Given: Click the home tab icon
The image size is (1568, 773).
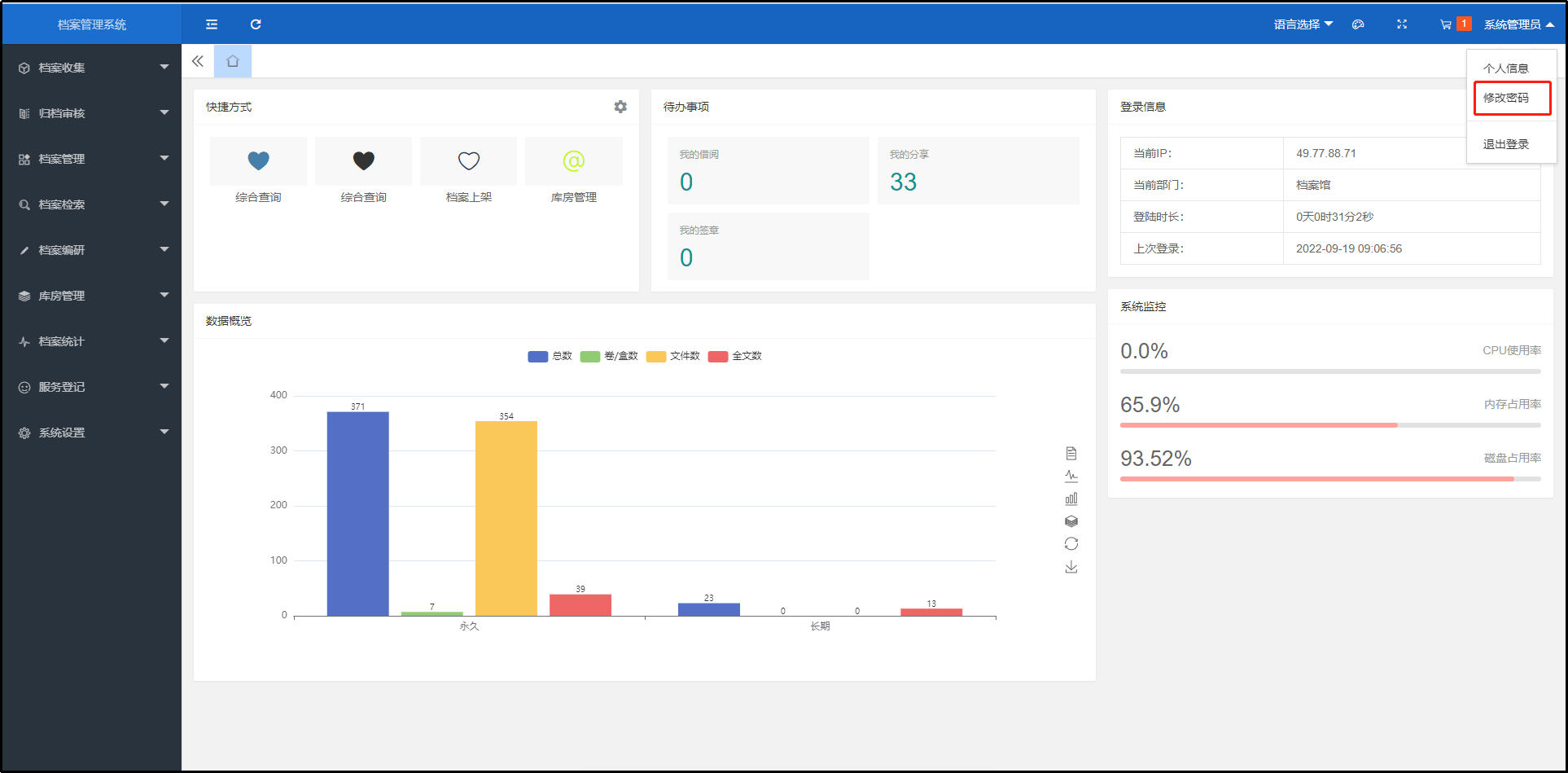Looking at the screenshot, I should (233, 61).
